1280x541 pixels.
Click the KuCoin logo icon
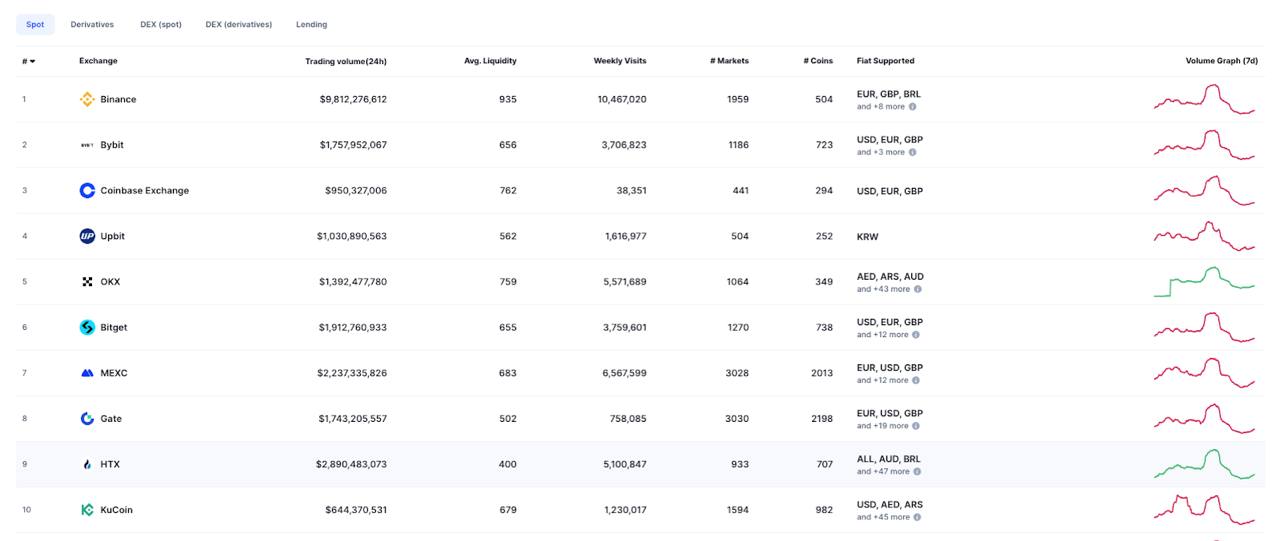[x=87, y=510]
